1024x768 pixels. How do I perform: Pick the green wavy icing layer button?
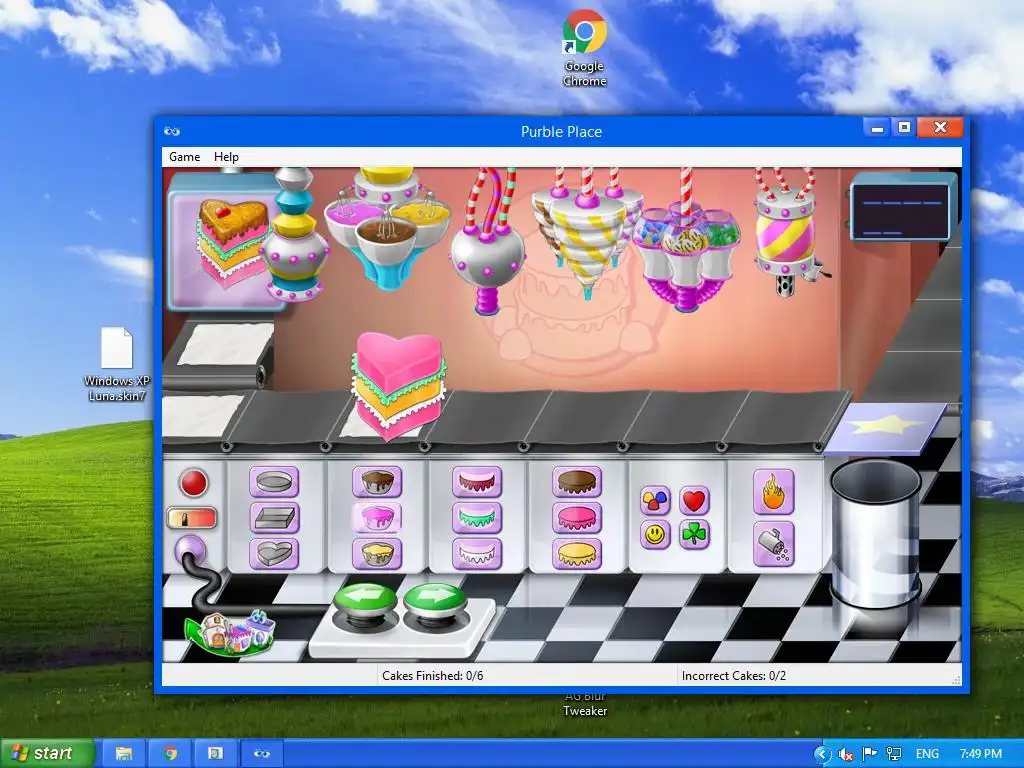point(477,519)
